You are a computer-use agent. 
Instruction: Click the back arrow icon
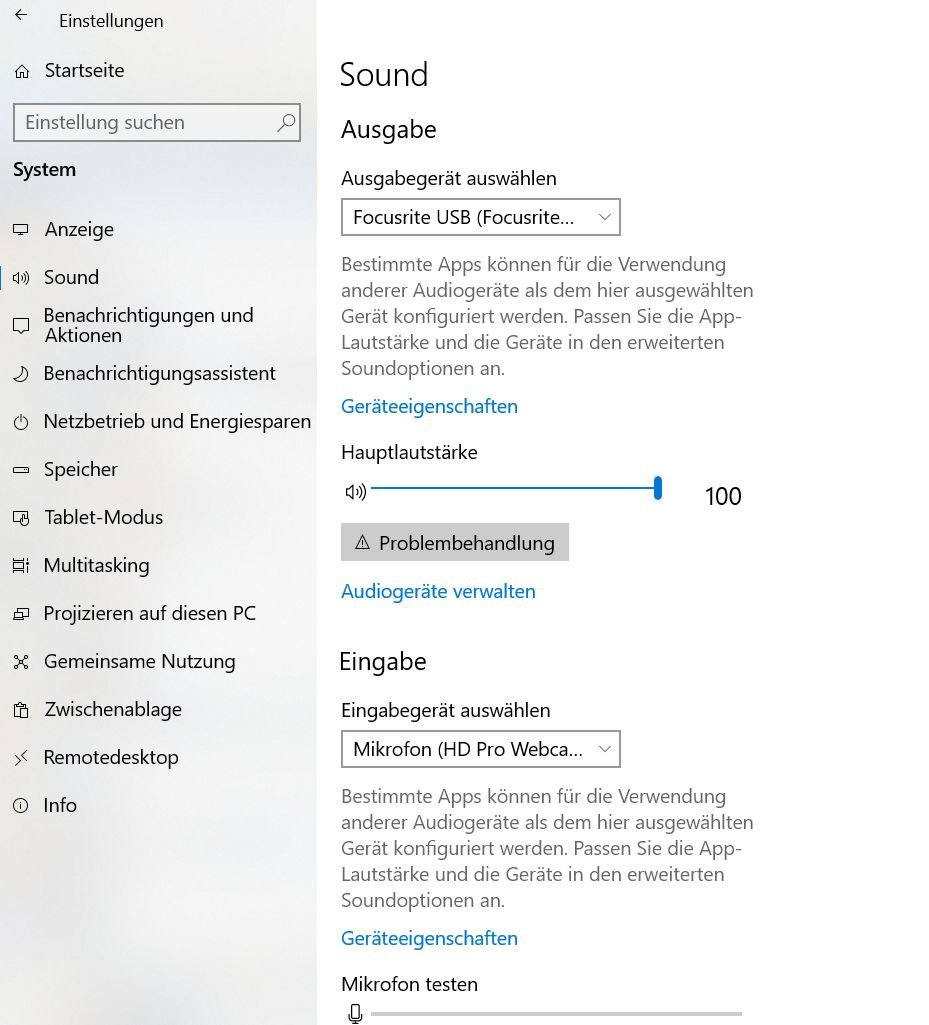click(21, 16)
